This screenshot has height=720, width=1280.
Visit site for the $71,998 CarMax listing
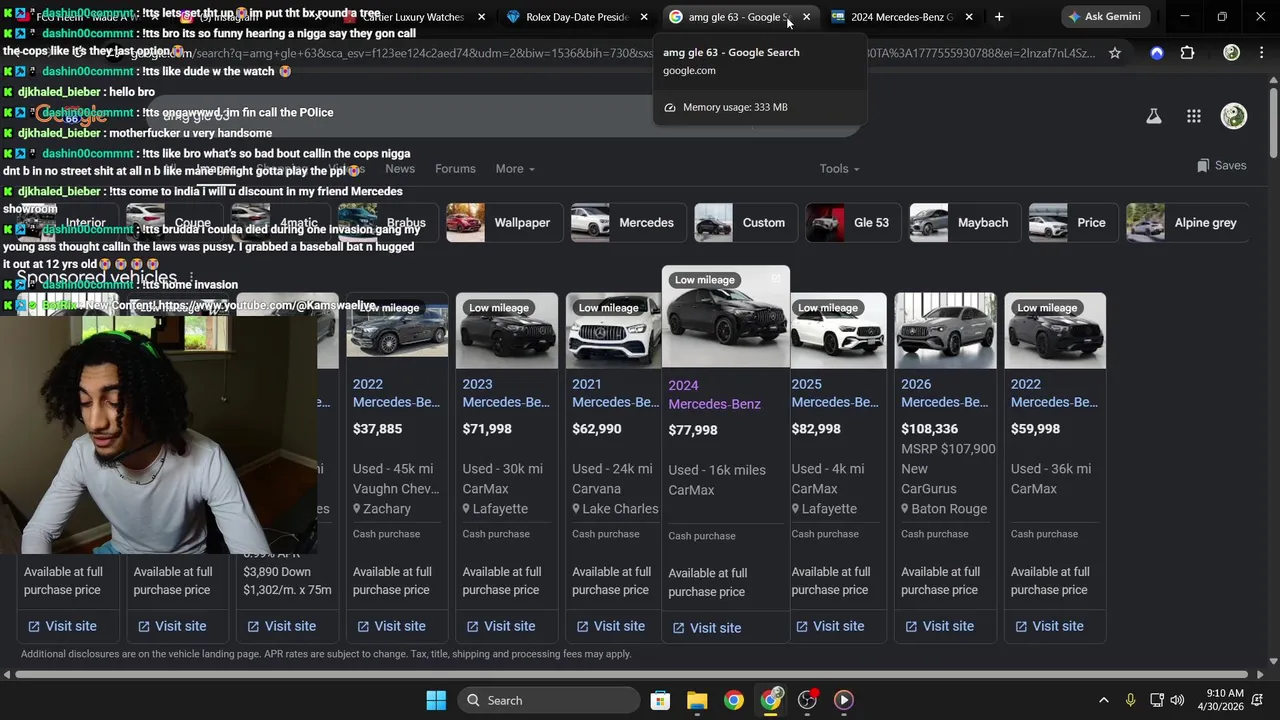coord(499,626)
